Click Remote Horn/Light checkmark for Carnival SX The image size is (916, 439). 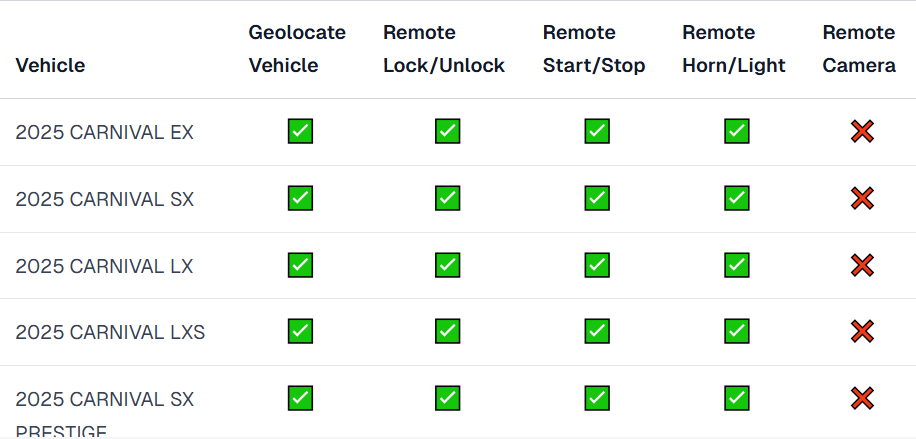click(737, 198)
